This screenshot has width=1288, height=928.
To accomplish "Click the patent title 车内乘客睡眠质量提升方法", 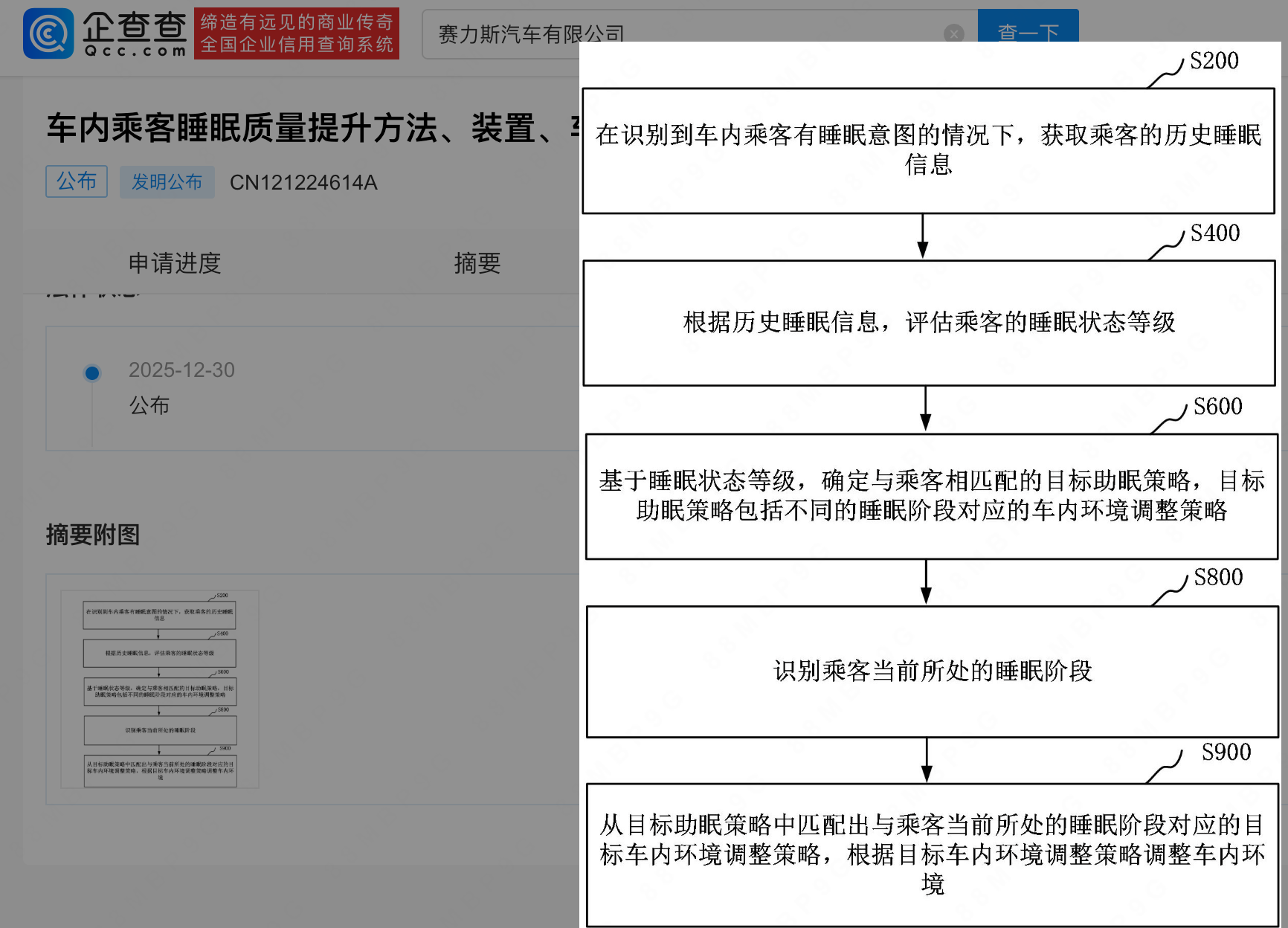I will (297, 128).
